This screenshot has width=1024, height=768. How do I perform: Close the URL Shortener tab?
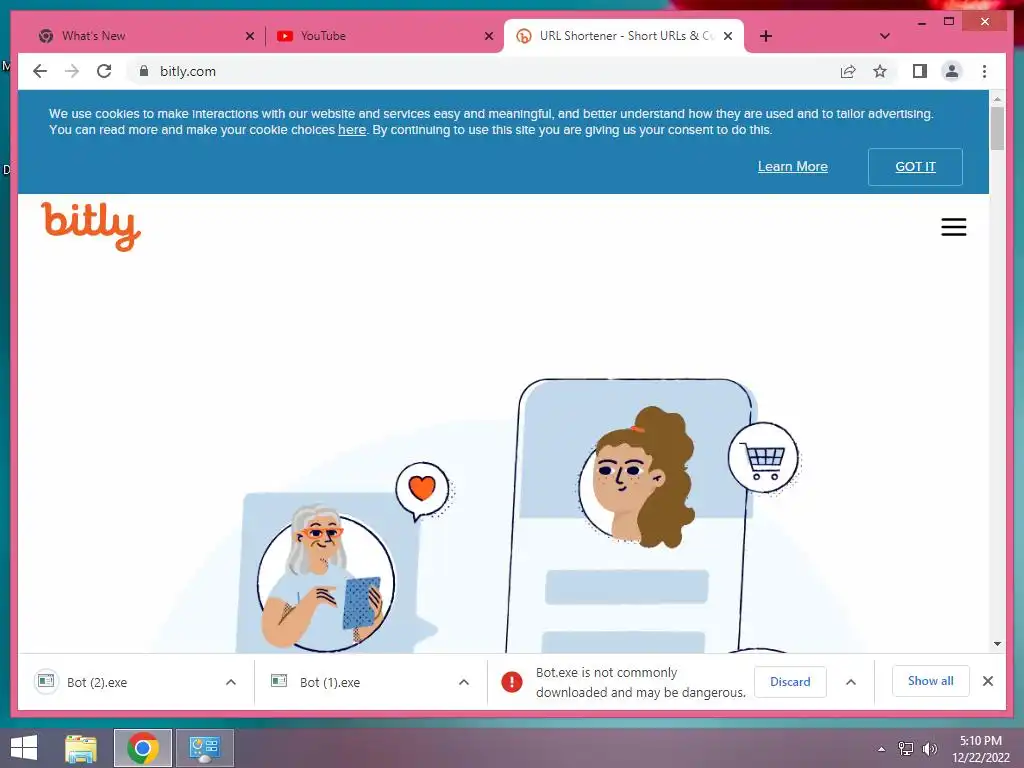pyautogui.click(x=728, y=36)
